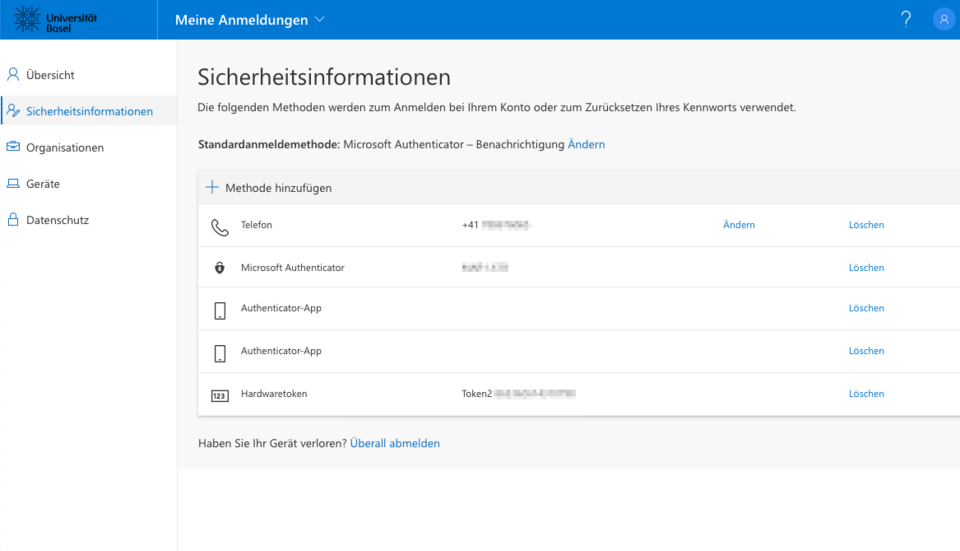Open the user account avatar menu

point(943,19)
